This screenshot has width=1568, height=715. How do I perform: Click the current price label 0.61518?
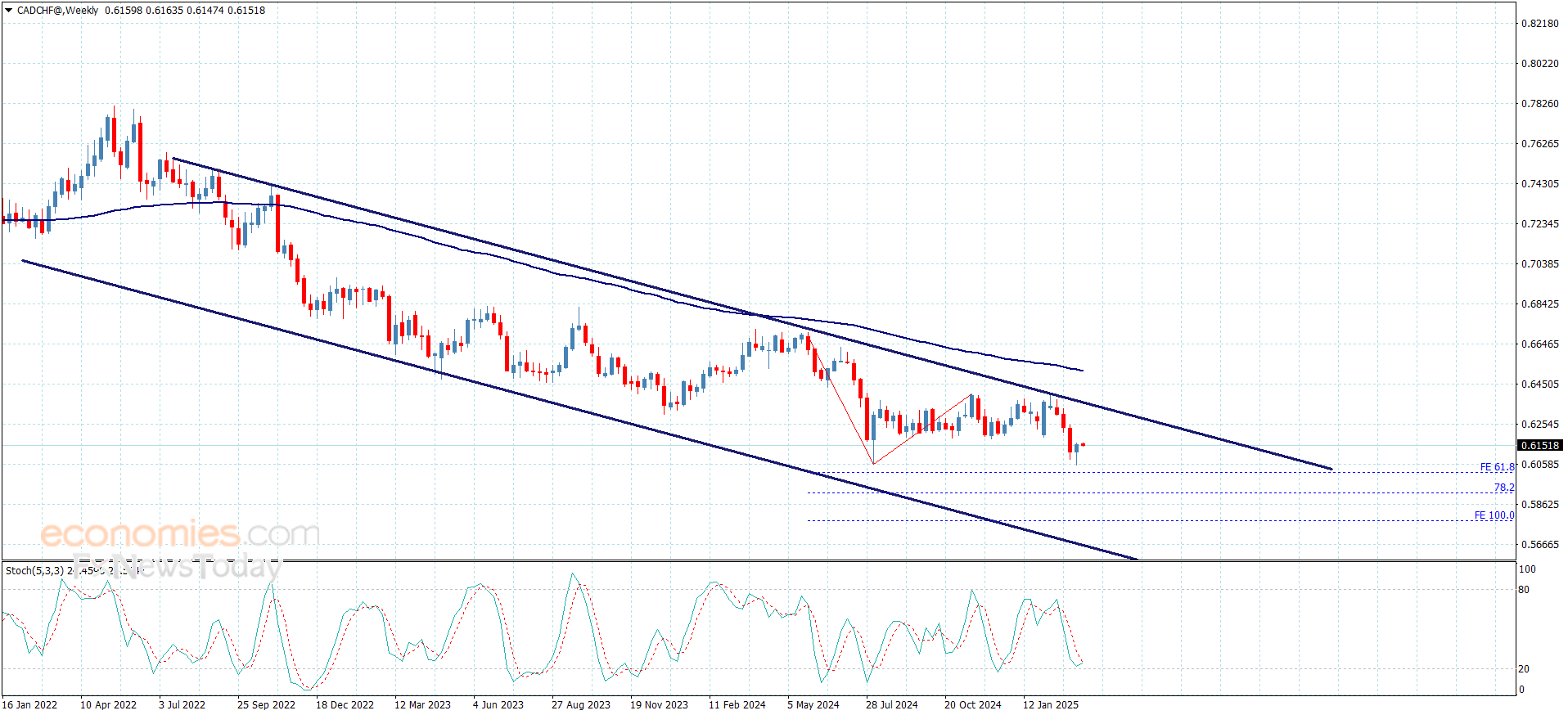1539,445
